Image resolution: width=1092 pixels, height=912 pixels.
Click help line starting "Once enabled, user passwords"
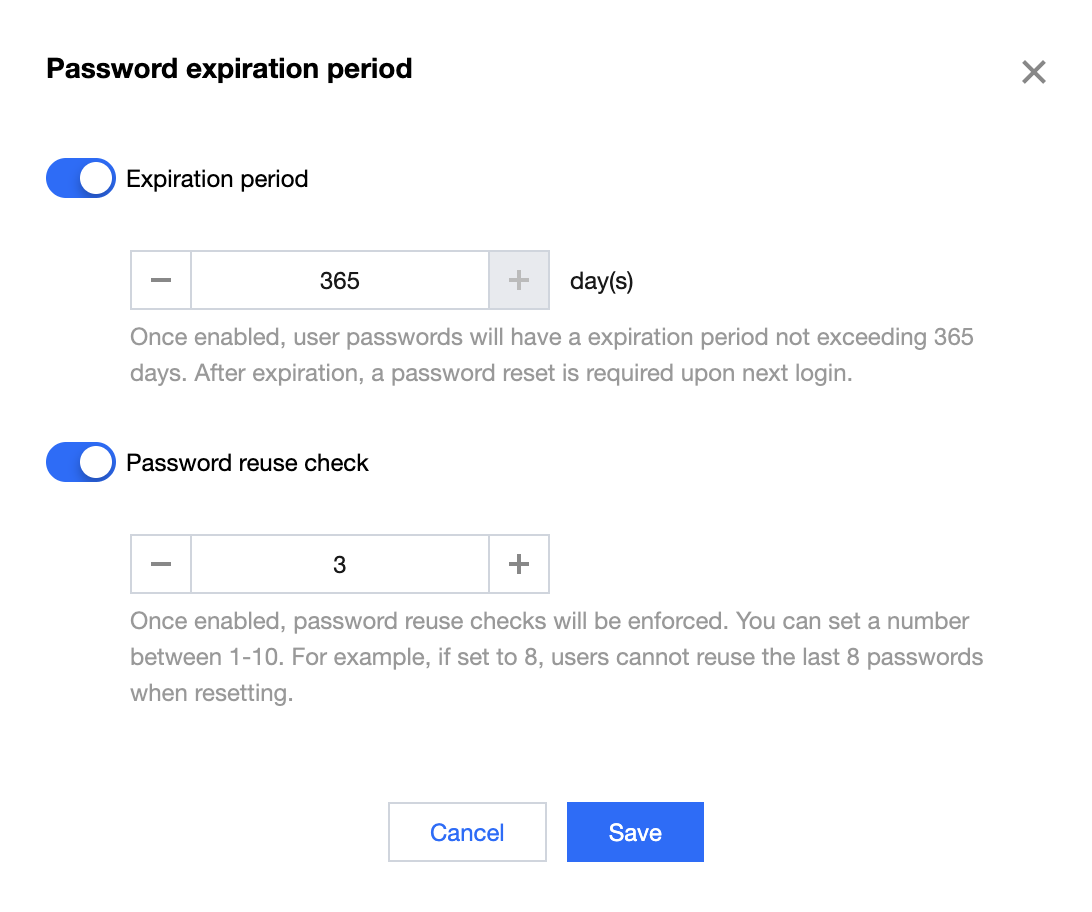(x=551, y=337)
